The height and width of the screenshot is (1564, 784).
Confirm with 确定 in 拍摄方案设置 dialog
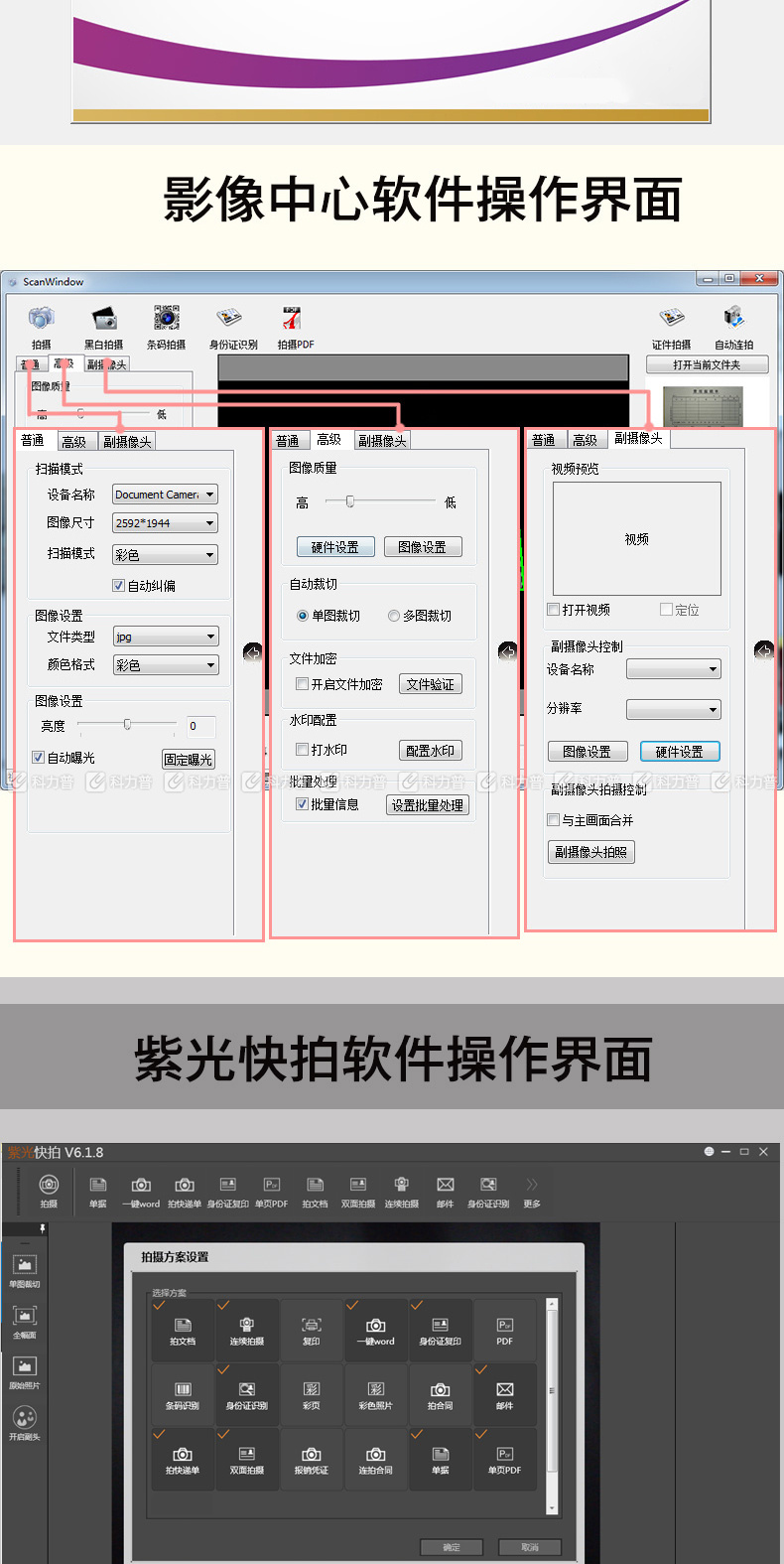[x=452, y=1547]
